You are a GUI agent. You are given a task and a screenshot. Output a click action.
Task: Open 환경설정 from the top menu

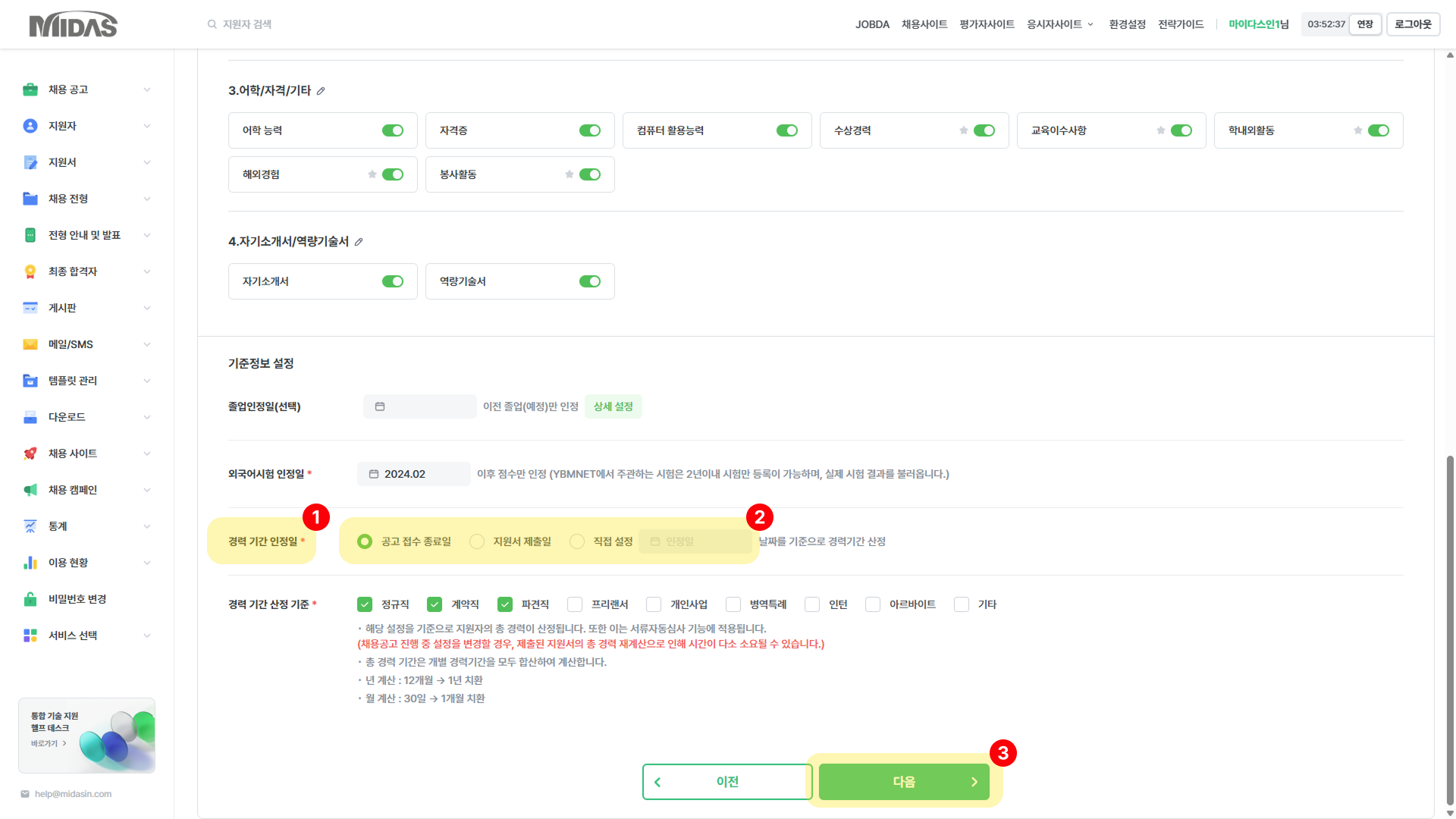click(x=1127, y=24)
